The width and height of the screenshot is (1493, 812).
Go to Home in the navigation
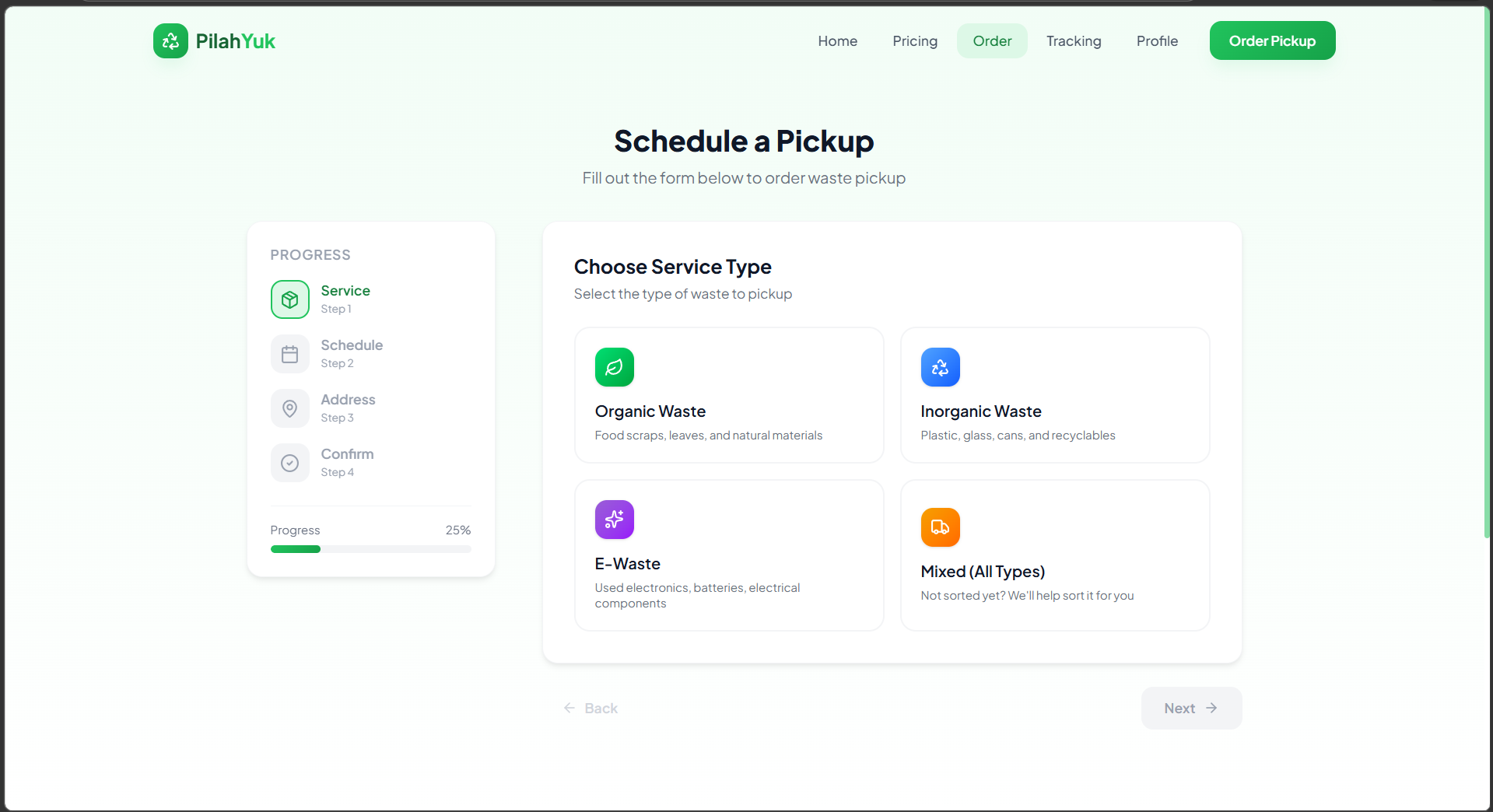[x=838, y=41]
